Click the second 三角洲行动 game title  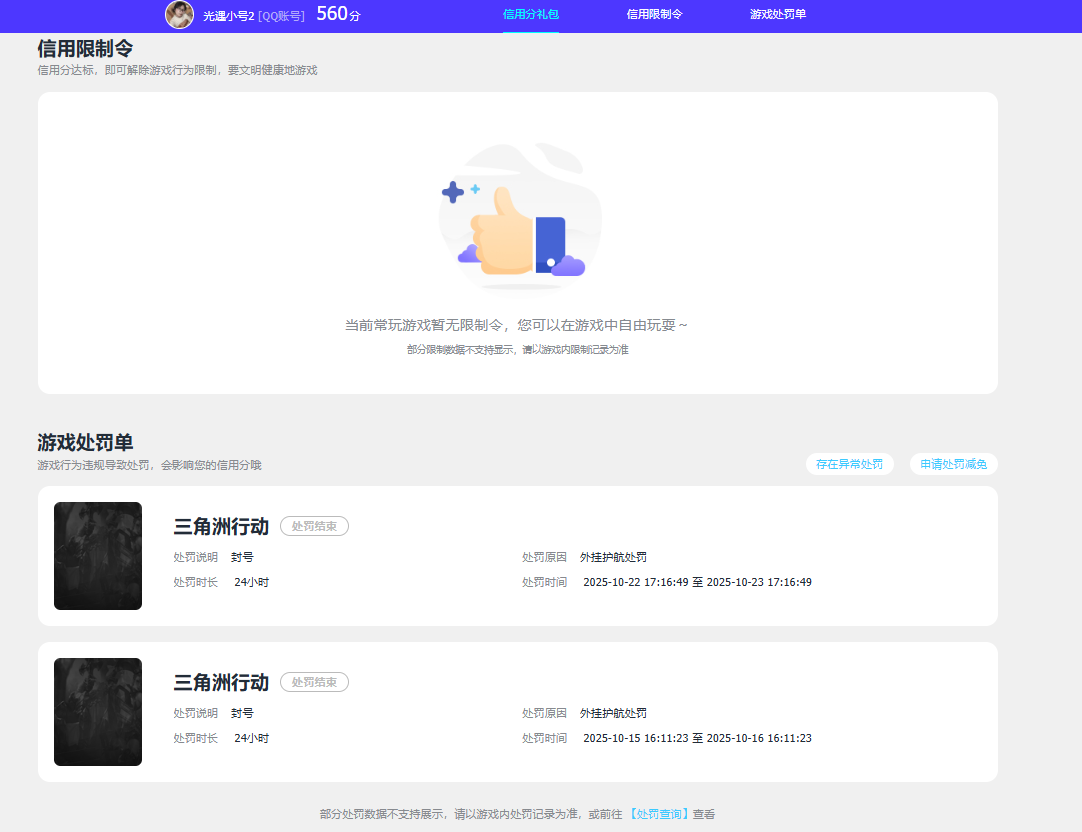coord(222,682)
